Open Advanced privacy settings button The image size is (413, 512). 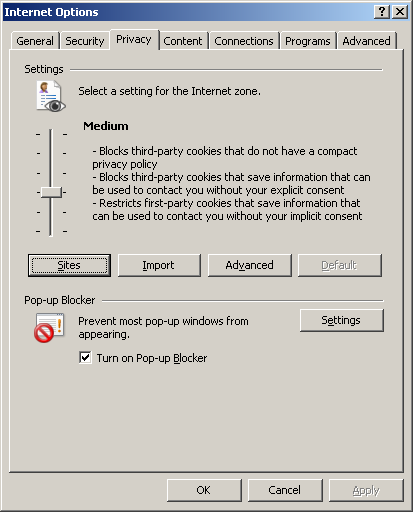coord(250,265)
